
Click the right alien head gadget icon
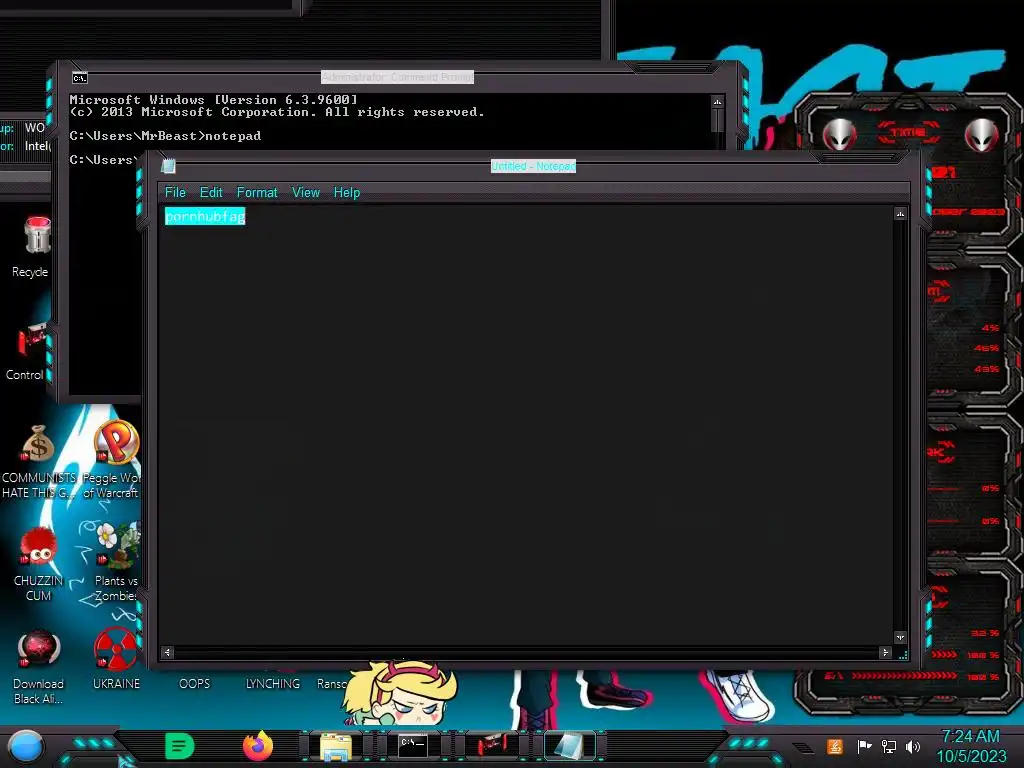[x=982, y=135]
